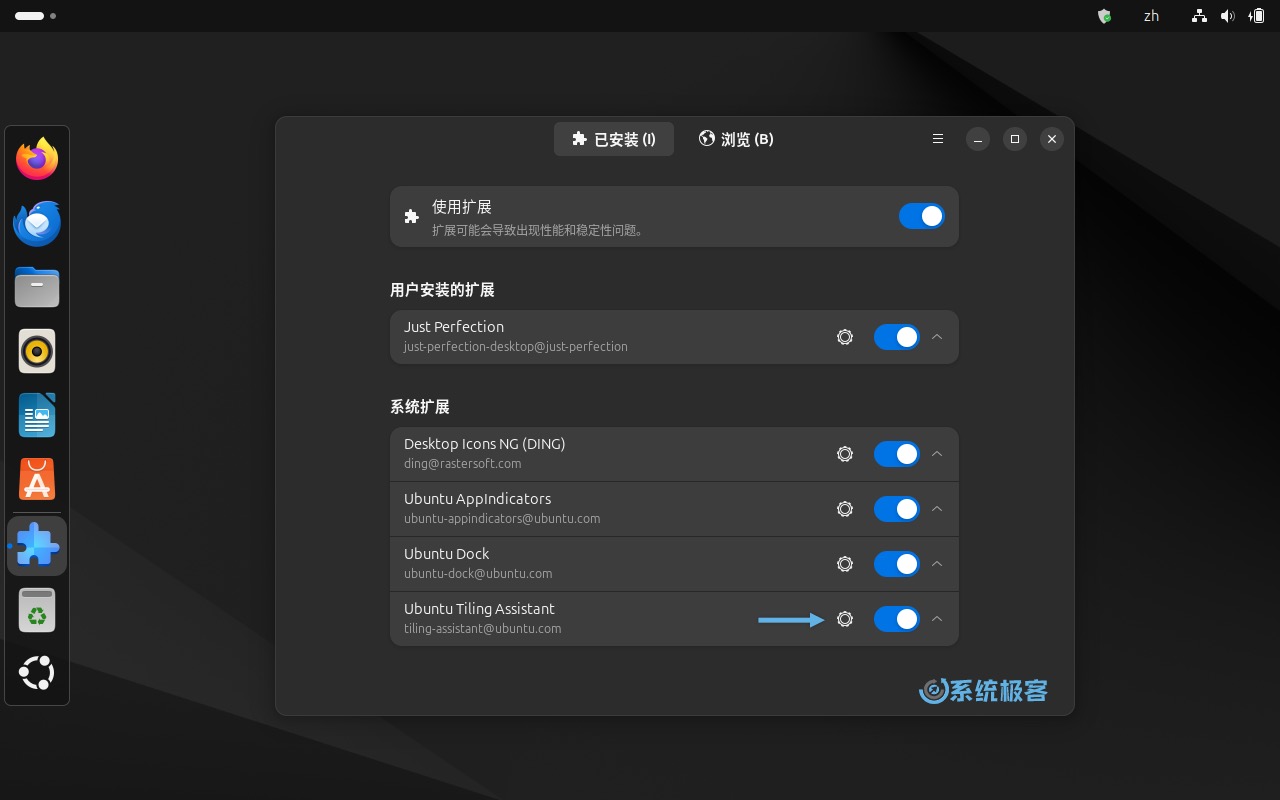Click the Ubuntu Tiling Assistant name

click(479, 609)
